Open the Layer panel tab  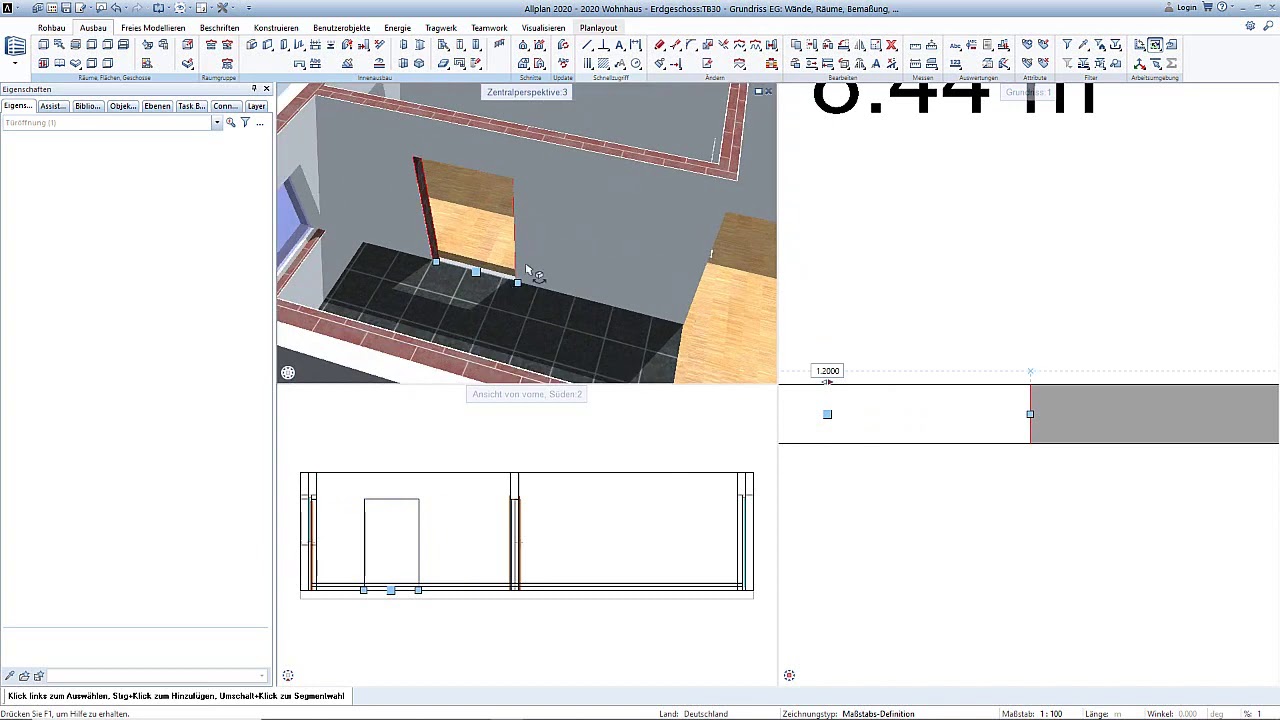(x=257, y=106)
